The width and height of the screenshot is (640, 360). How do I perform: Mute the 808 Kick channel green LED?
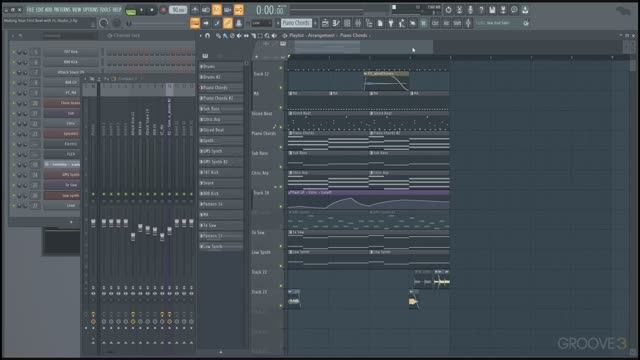pos(14,62)
